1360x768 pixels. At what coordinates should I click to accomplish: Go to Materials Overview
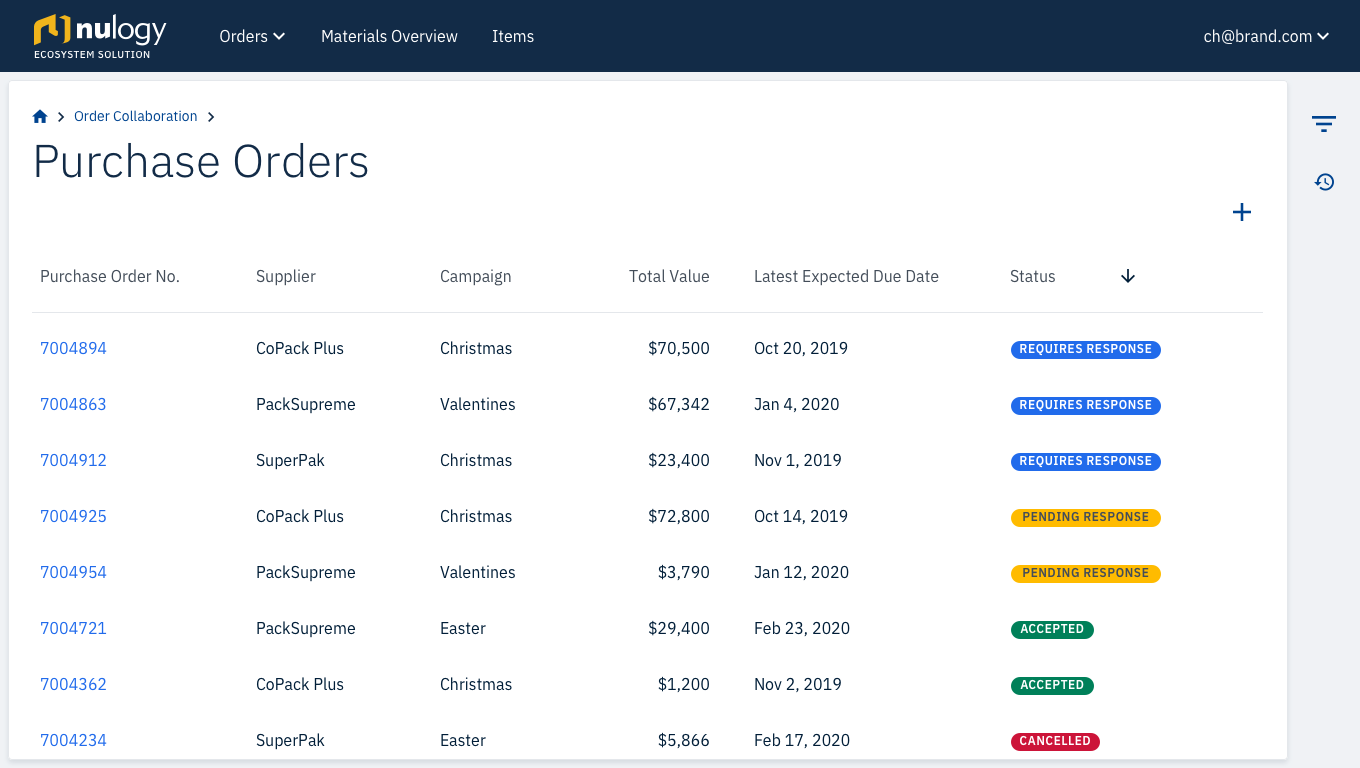pyautogui.click(x=389, y=36)
